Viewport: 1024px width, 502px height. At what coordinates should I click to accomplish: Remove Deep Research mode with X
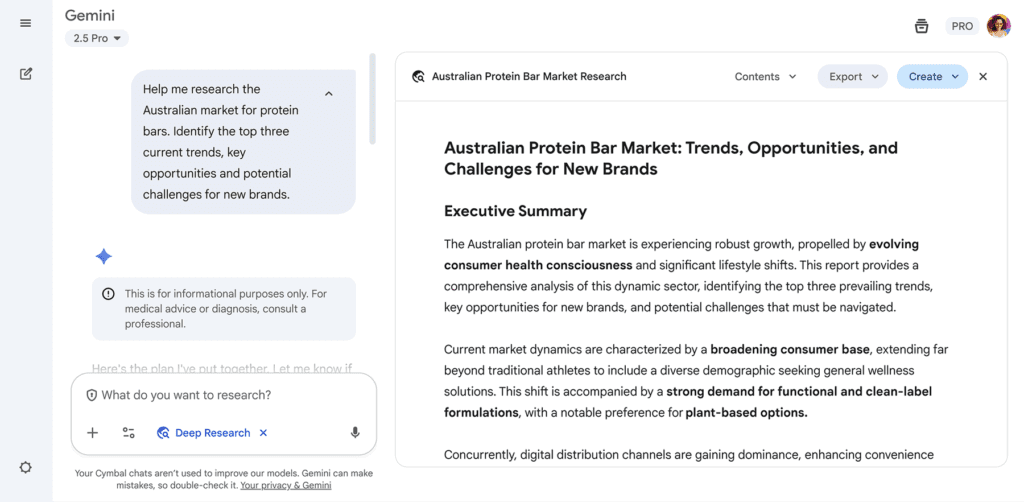click(264, 433)
